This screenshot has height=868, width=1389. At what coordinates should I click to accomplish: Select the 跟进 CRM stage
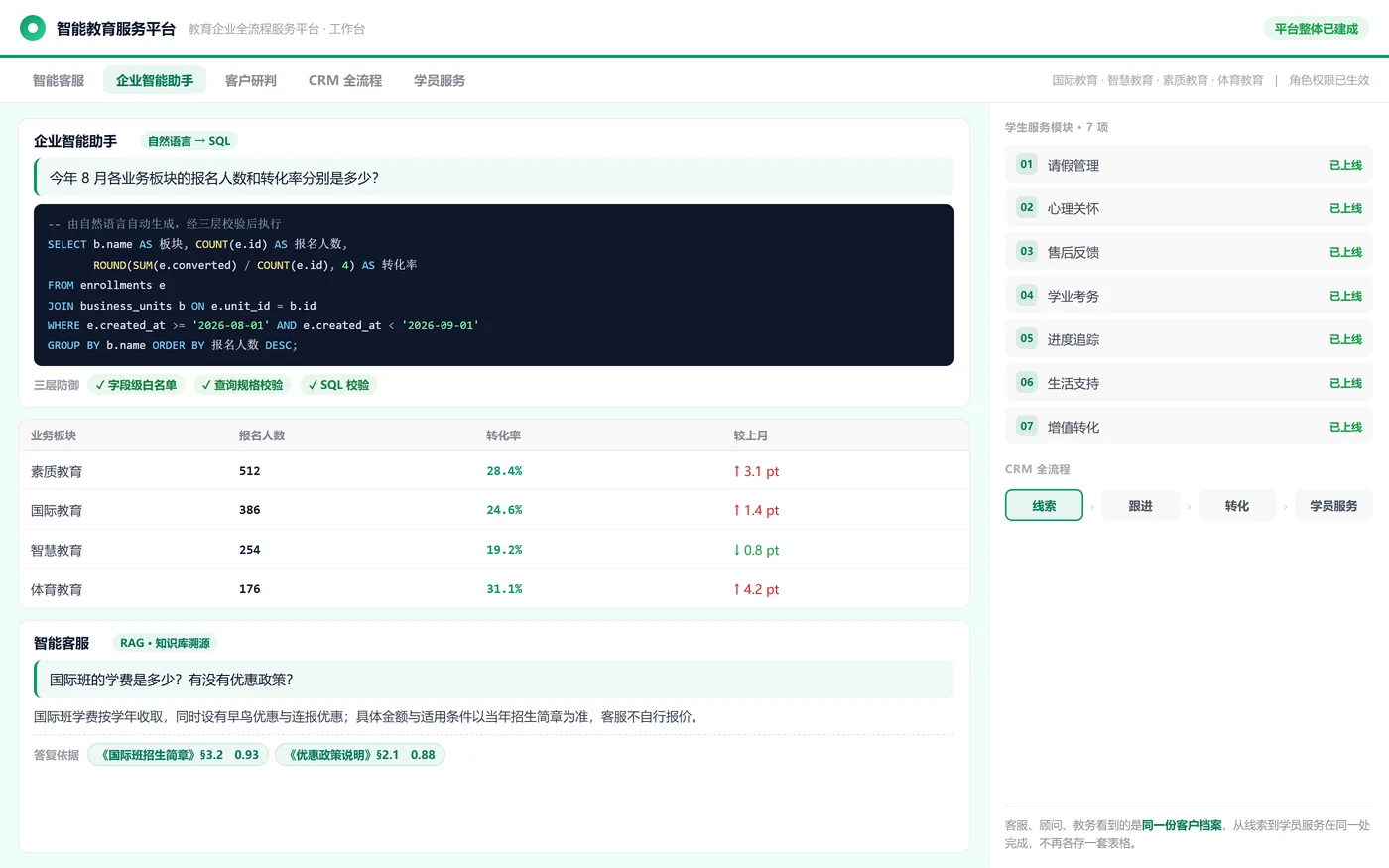(1141, 505)
